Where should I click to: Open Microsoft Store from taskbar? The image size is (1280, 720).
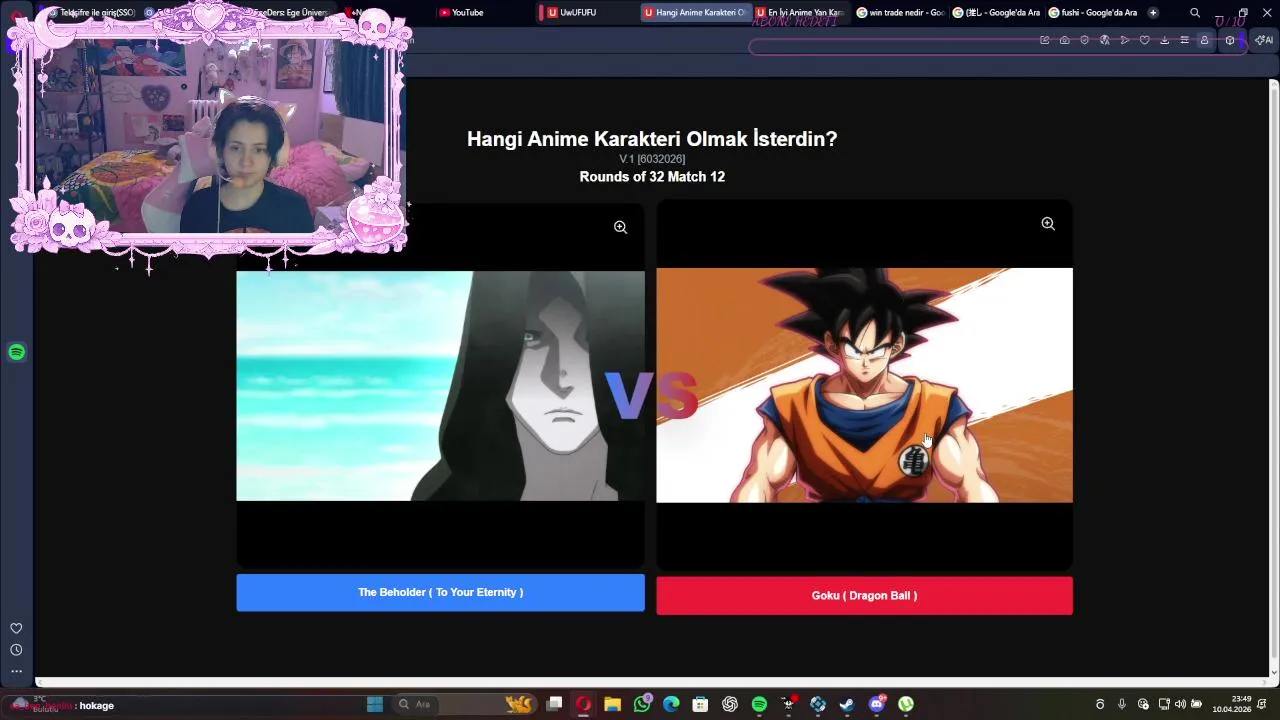(x=700, y=704)
